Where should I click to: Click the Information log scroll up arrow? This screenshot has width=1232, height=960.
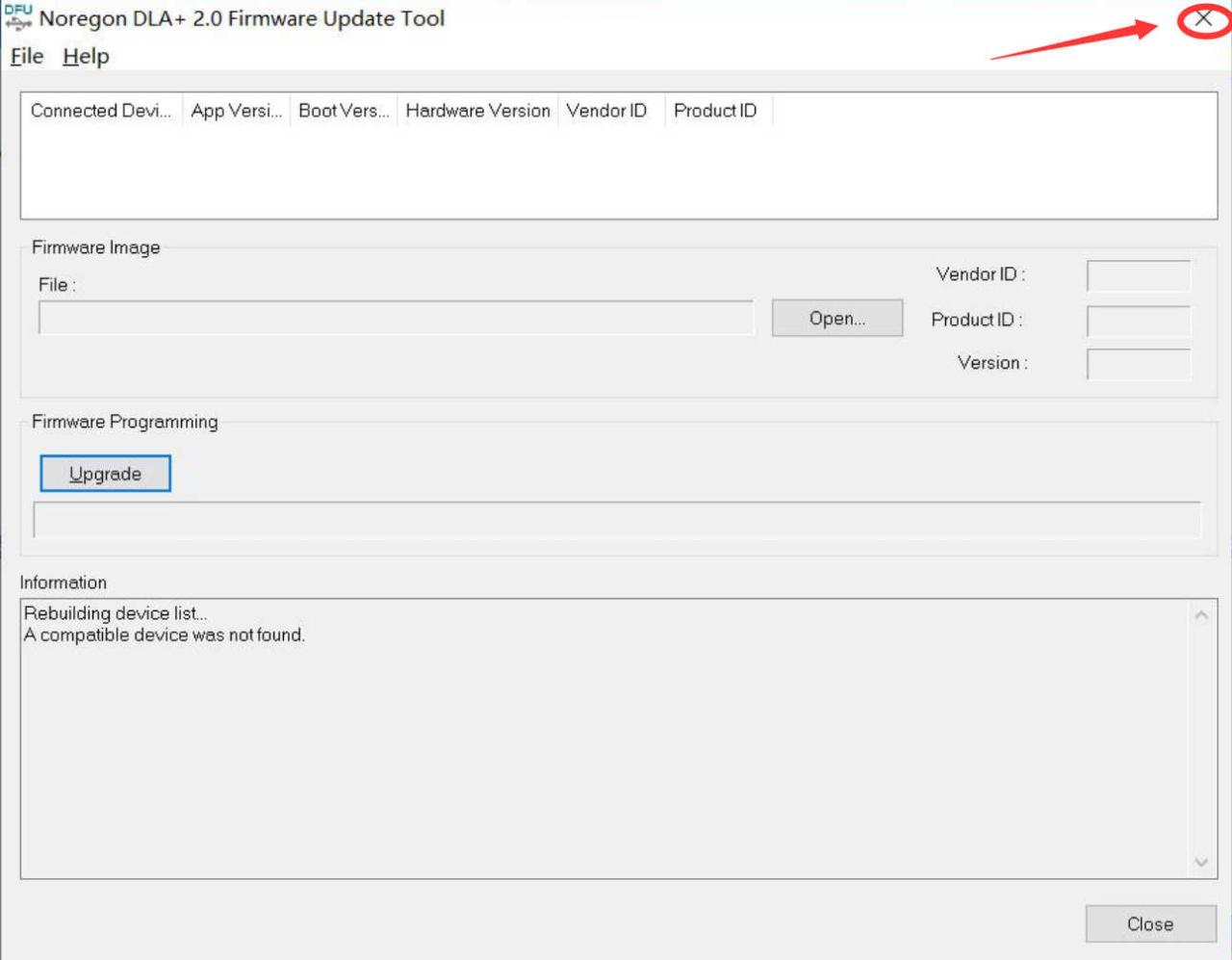(x=1201, y=614)
